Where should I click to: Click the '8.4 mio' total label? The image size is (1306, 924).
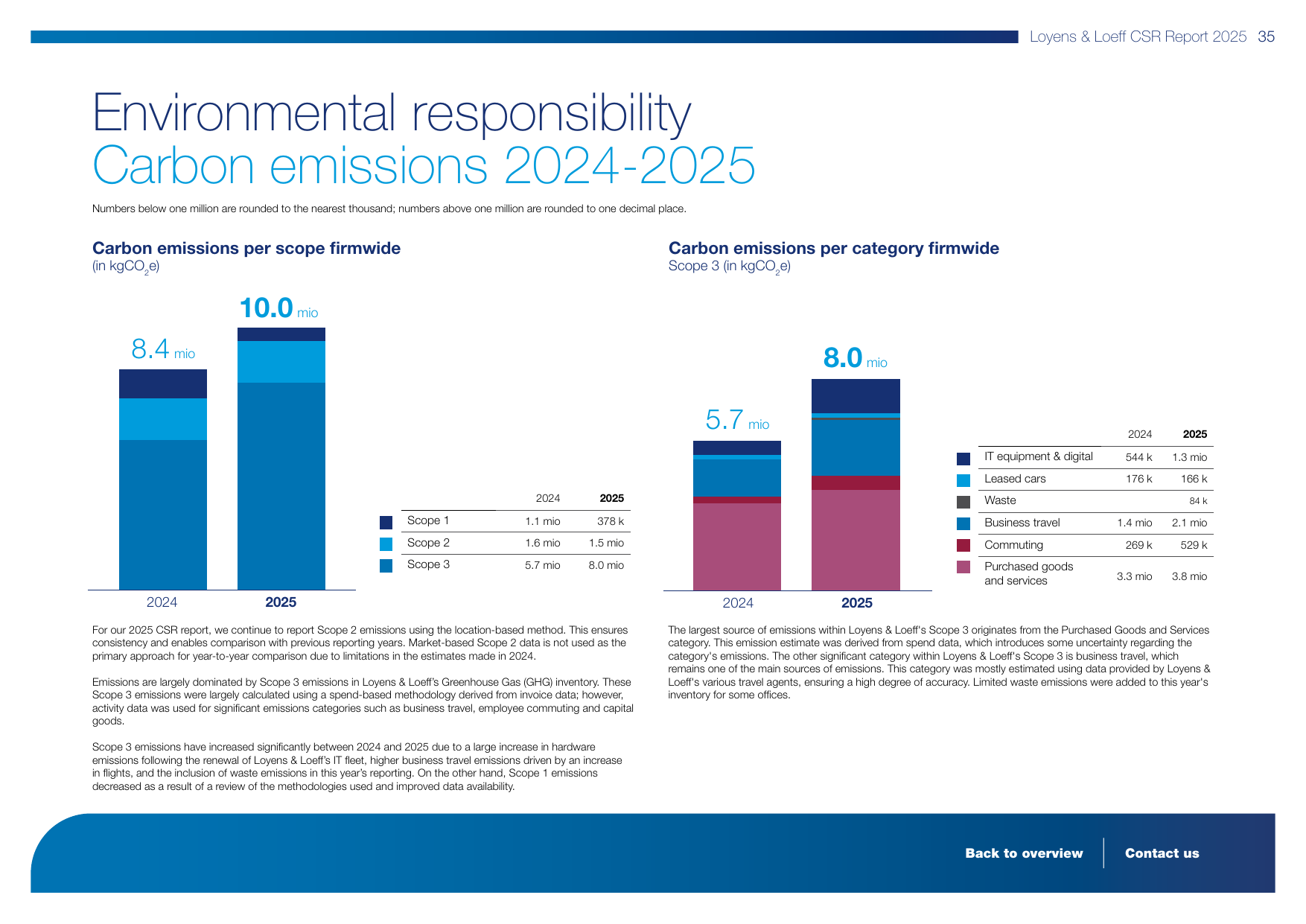click(x=163, y=348)
